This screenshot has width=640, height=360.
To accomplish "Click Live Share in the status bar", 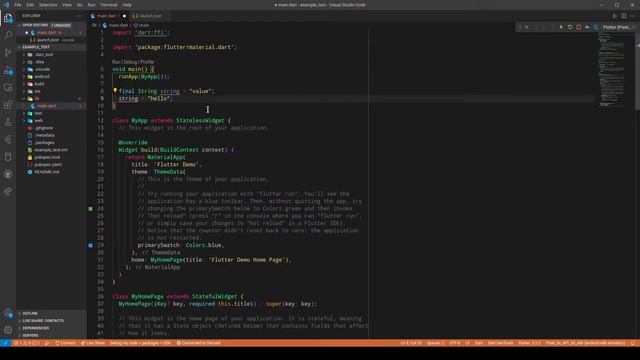I will click(93, 343).
